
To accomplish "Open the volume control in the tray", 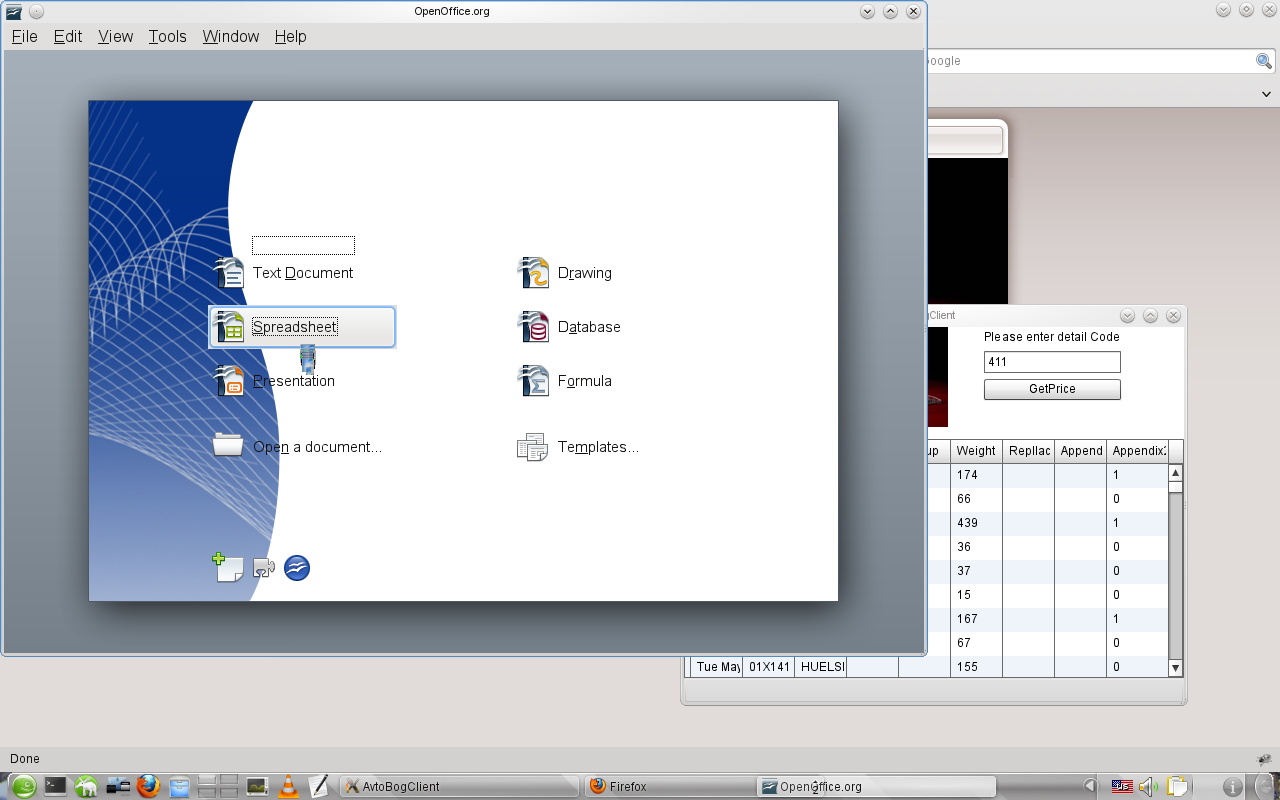I will click(1148, 787).
